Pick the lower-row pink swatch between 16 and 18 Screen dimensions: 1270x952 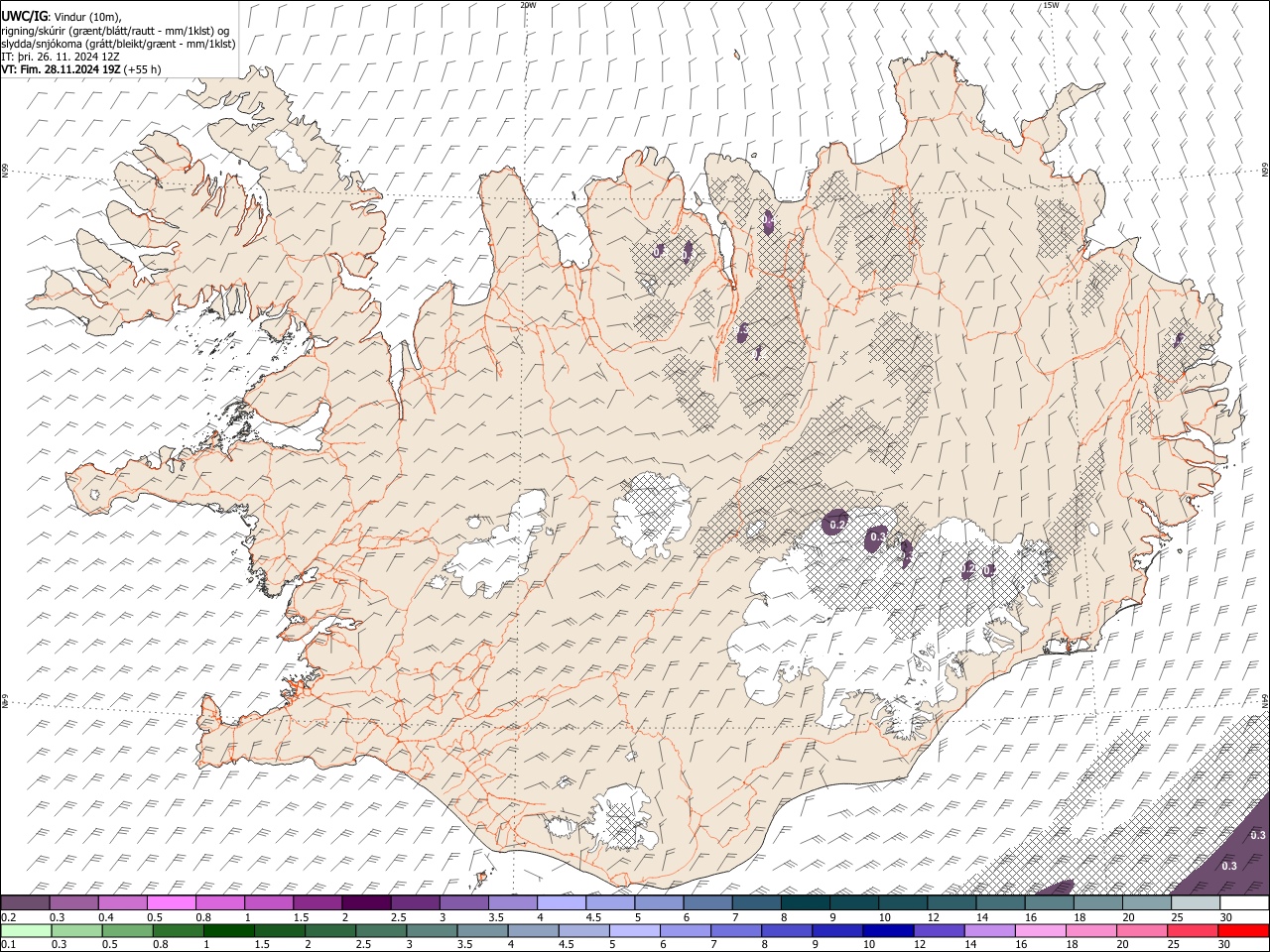coord(1040,930)
